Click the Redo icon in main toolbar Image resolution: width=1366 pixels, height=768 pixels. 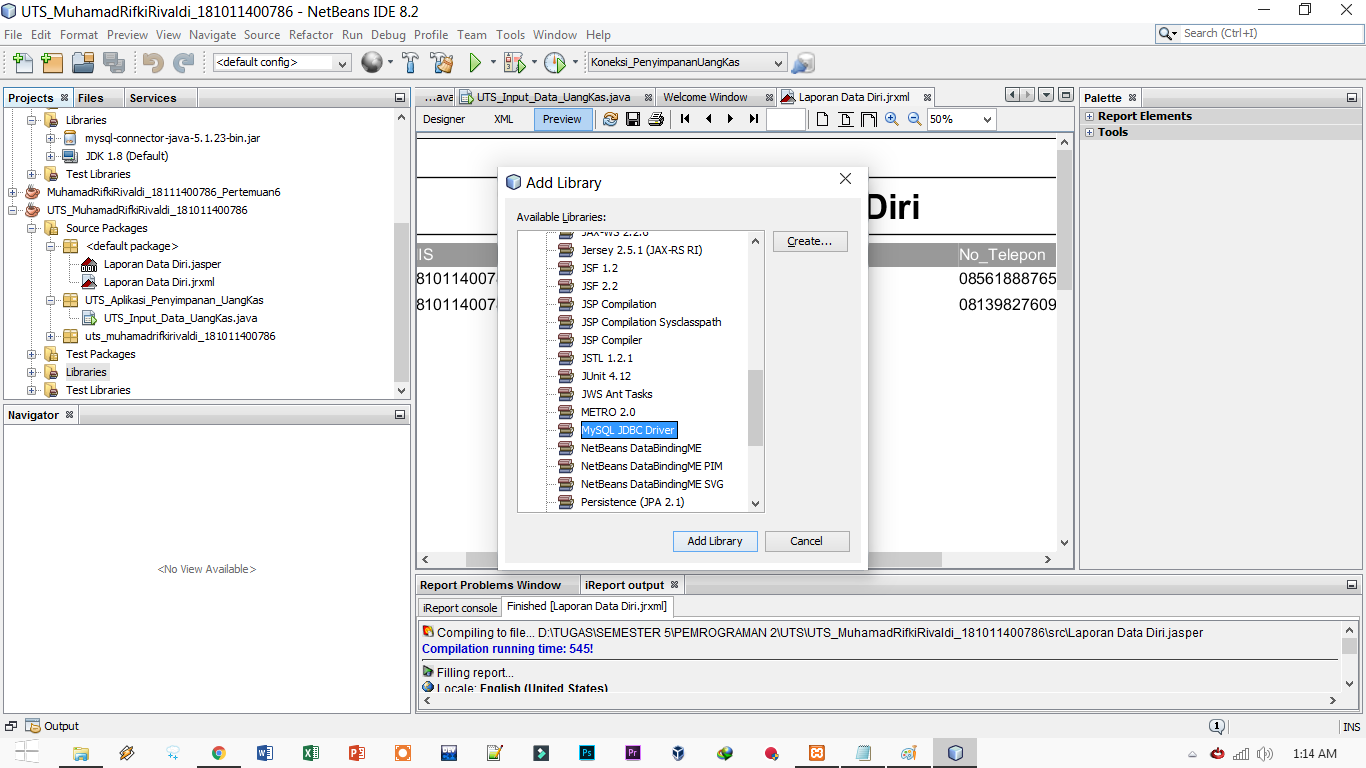[184, 62]
